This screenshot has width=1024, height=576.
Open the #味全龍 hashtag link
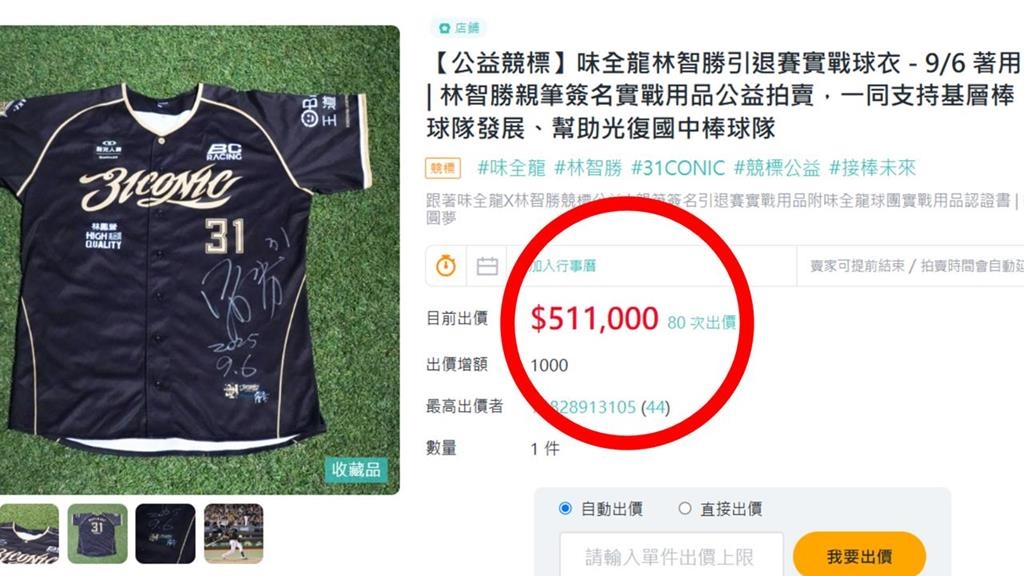511,168
